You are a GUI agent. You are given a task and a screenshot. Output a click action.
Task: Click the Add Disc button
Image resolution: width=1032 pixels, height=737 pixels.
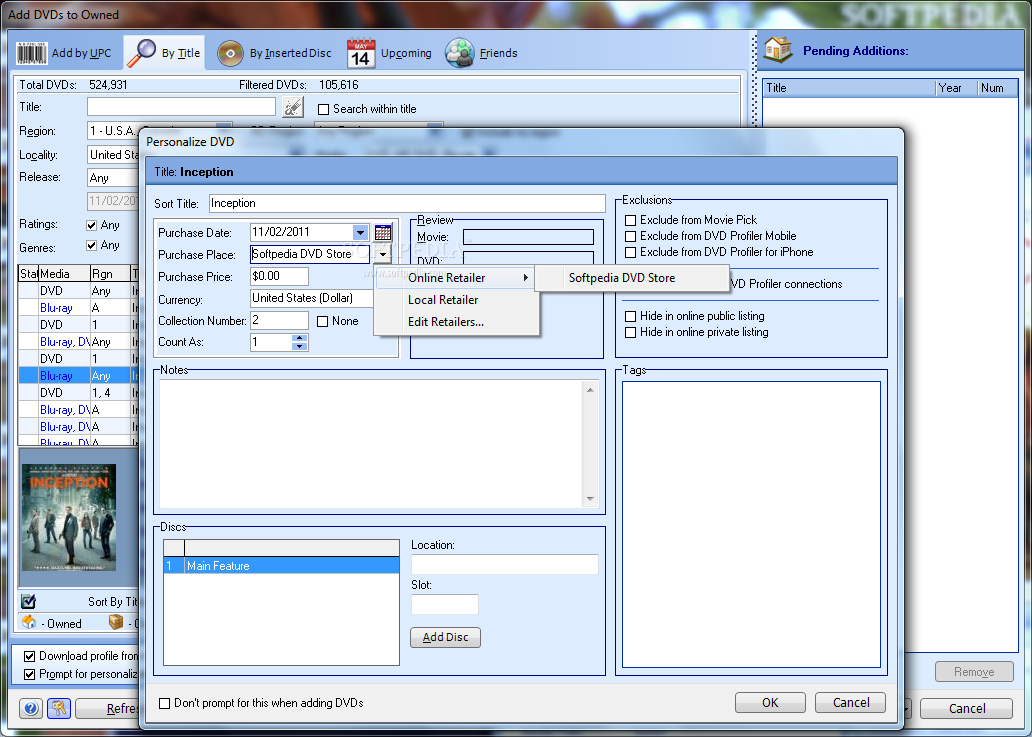pyautogui.click(x=446, y=637)
